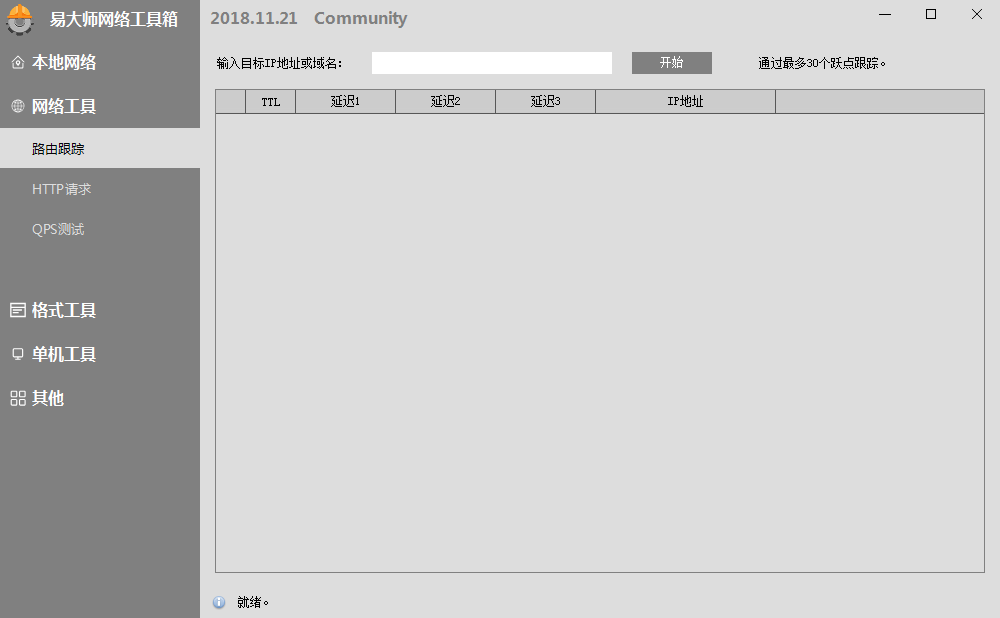This screenshot has width=1000, height=618.
Task: Click the grid icon beside 其他
Action: pyautogui.click(x=18, y=399)
